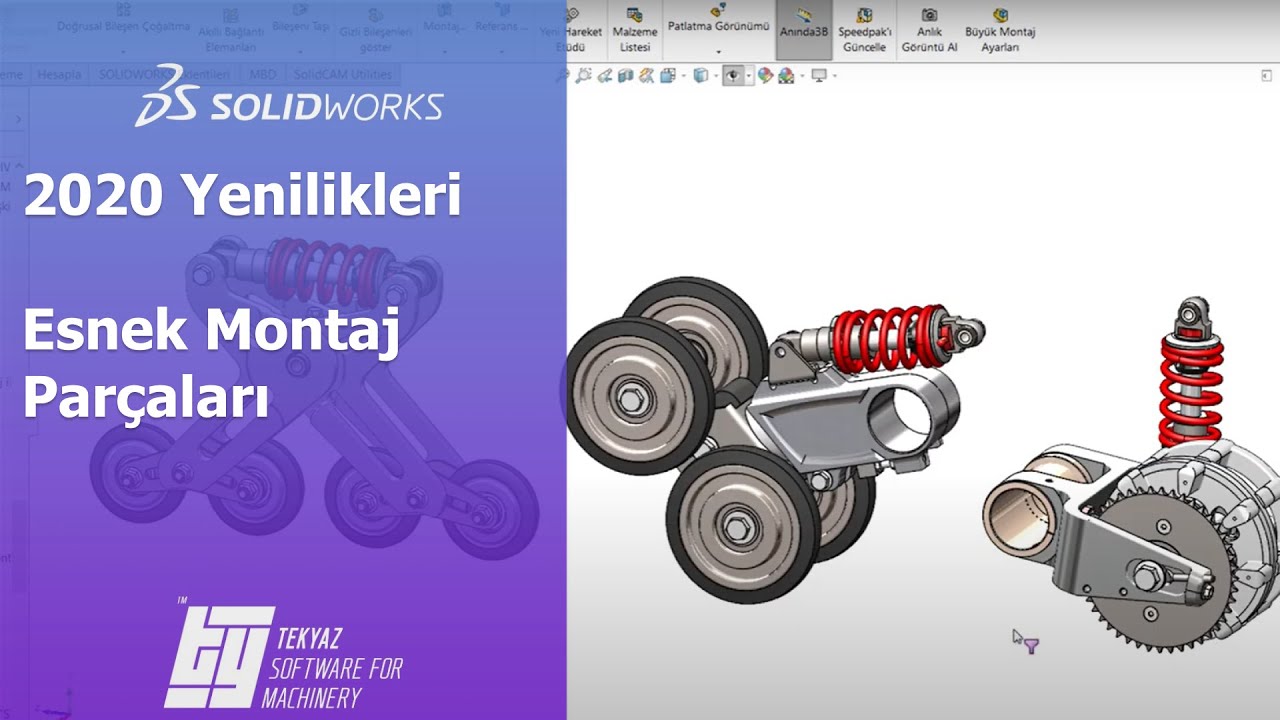Switch to SolidCAM Utilities tab
The image size is (1280, 720).
(343, 74)
